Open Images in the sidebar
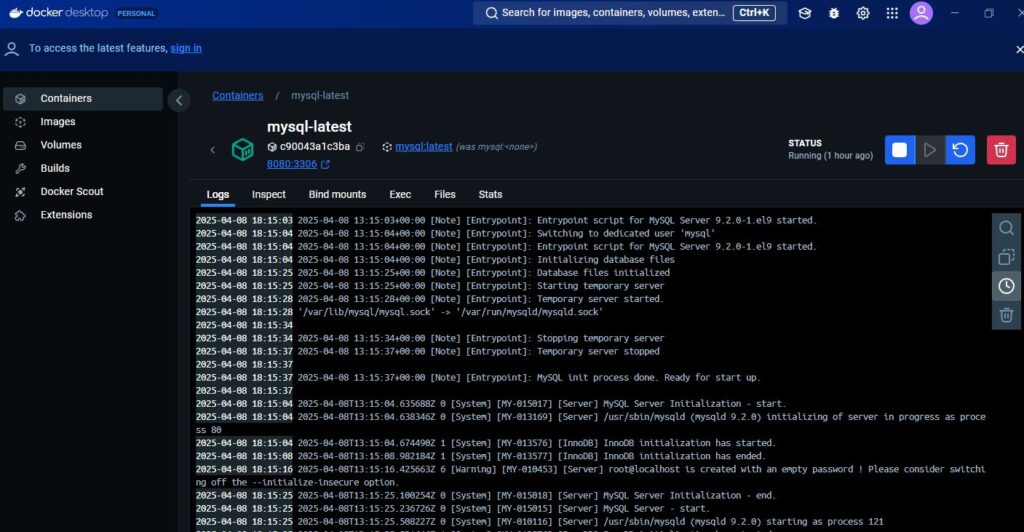This screenshot has width=1024, height=532. [x=83, y=121]
